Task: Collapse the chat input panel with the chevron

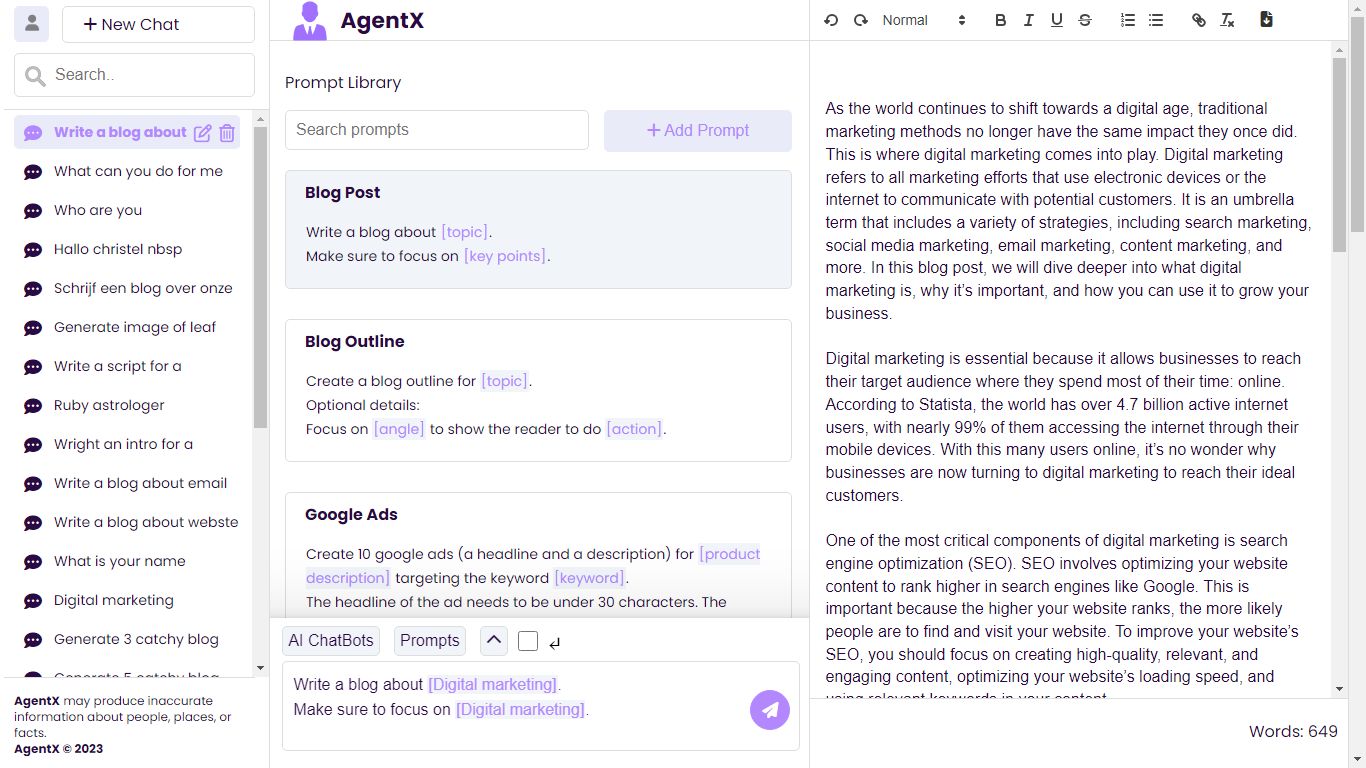Action: click(x=493, y=640)
